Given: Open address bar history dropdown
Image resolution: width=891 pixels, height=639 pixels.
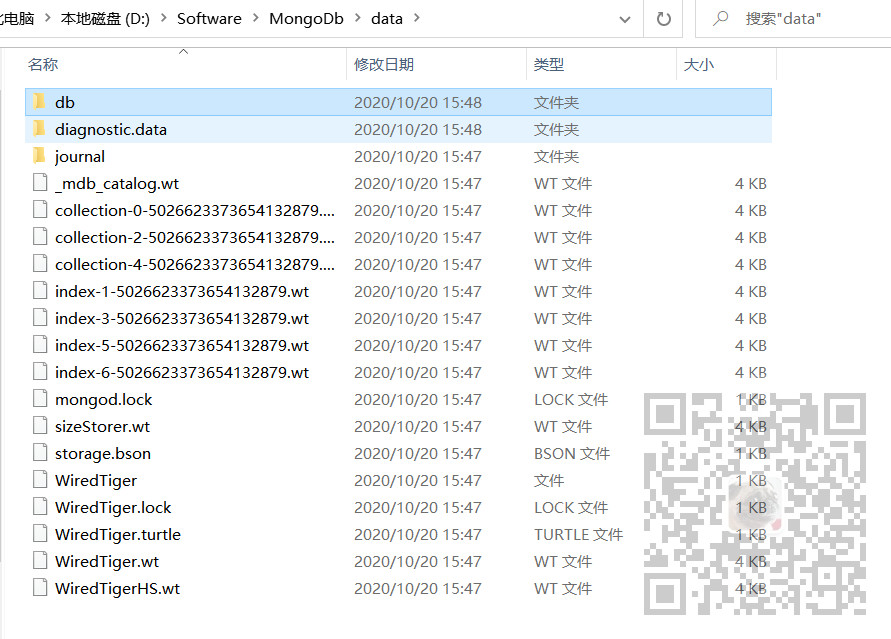Looking at the screenshot, I should [x=624, y=19].
